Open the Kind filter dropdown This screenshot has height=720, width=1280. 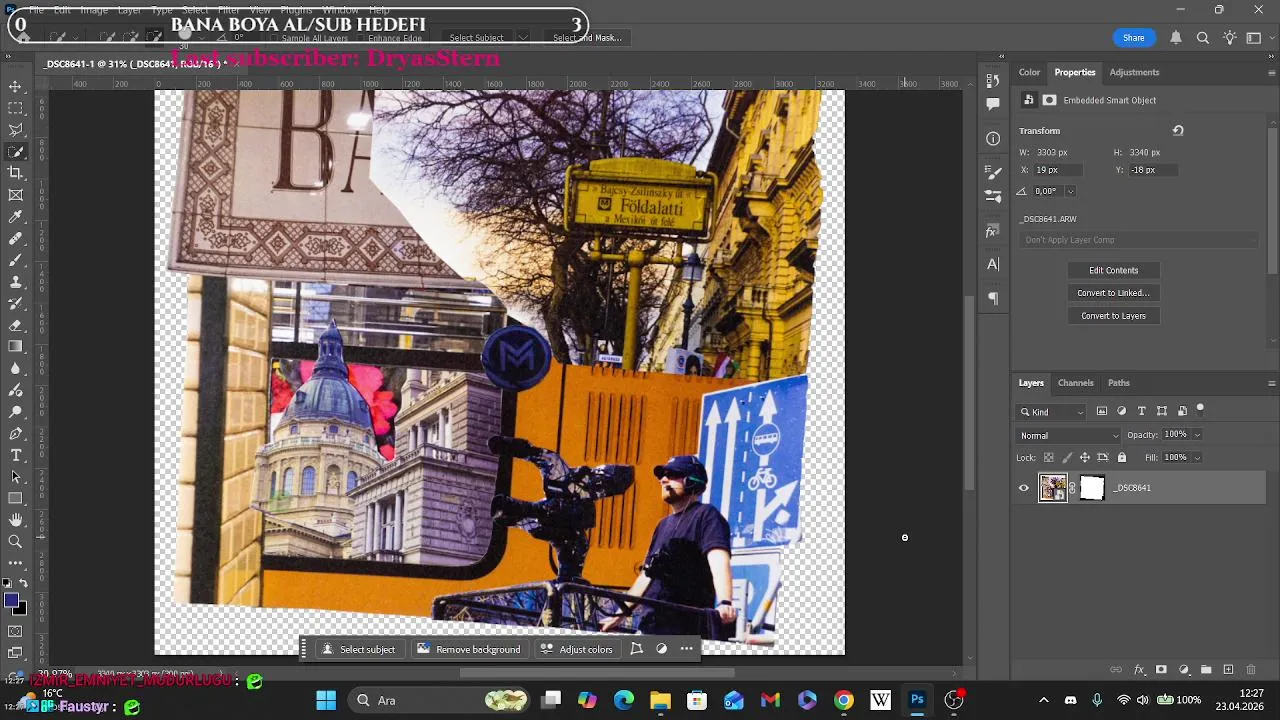tap(1052, 412)
